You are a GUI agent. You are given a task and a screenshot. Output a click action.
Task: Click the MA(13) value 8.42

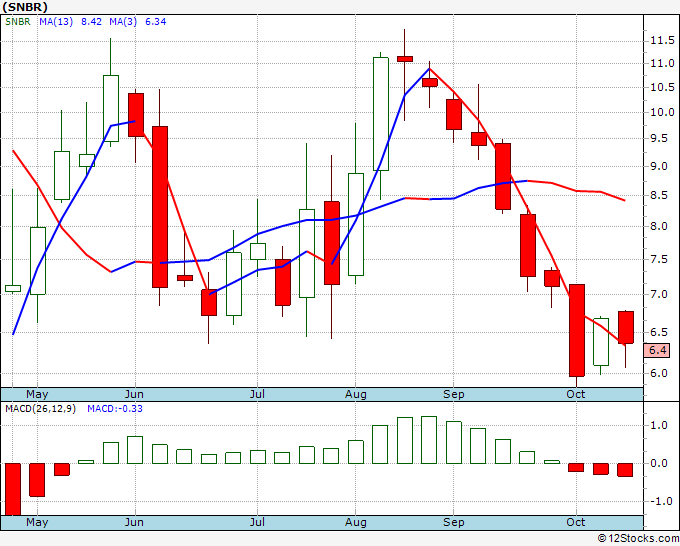pos(92,22)
